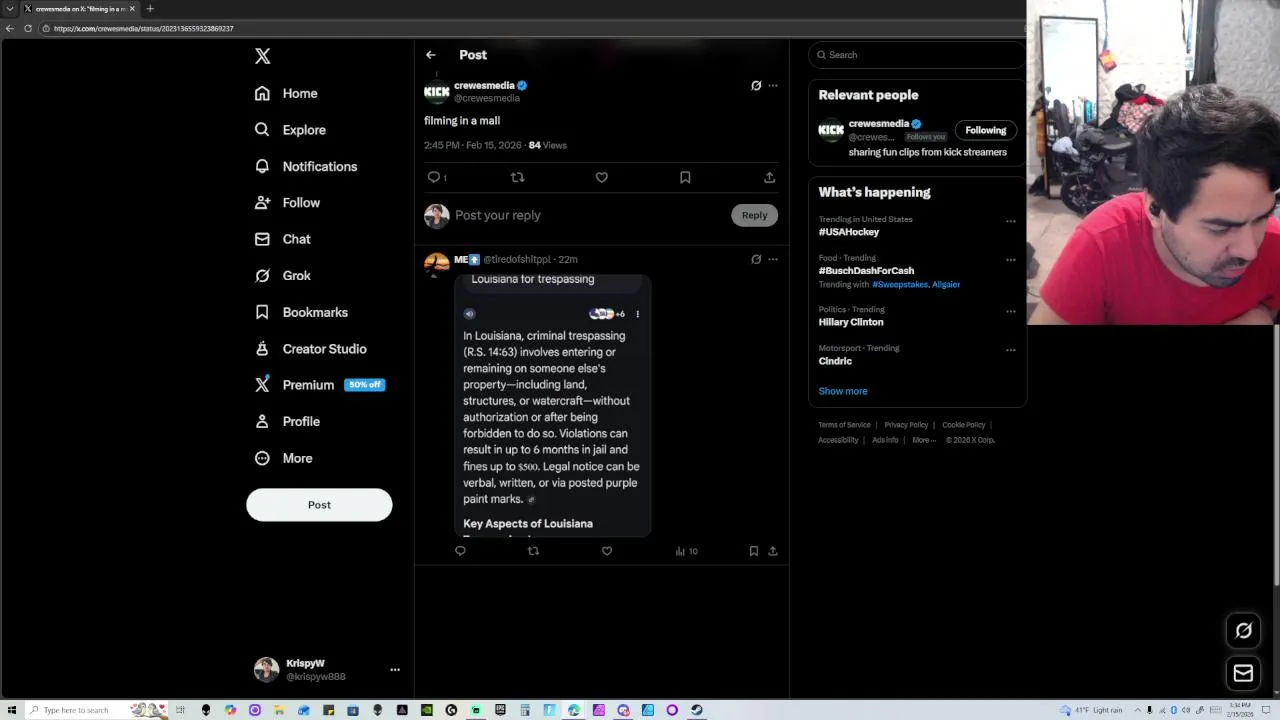1280x720 pixels.
Task: Open the Hillary Clinton trend
Action: click(x=851, y=322)
